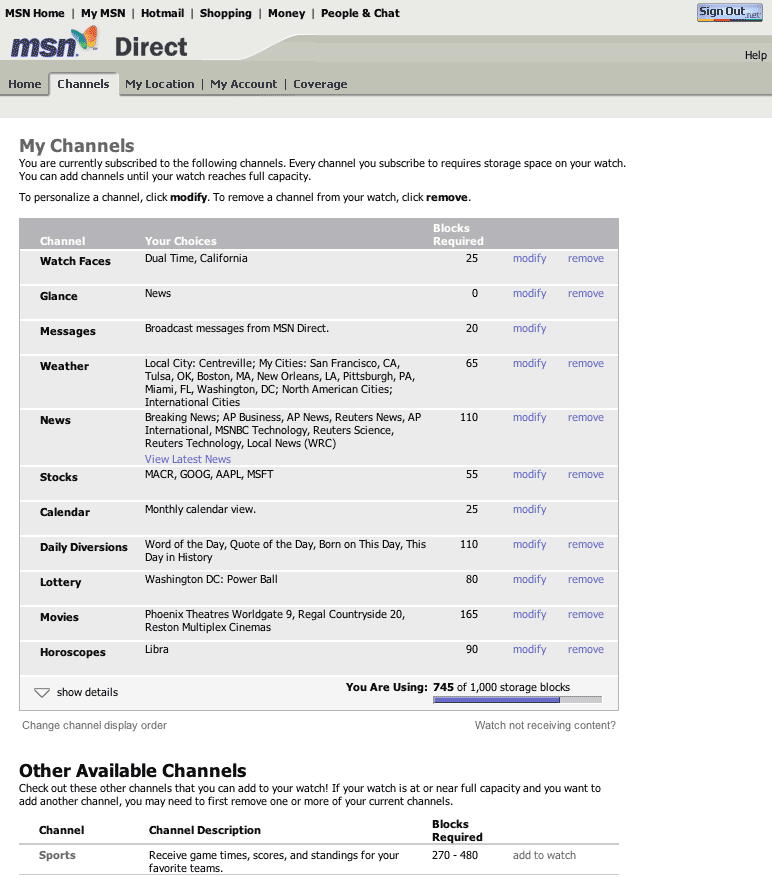Remove the Daily Diversions channel

[x=585, y=544]
